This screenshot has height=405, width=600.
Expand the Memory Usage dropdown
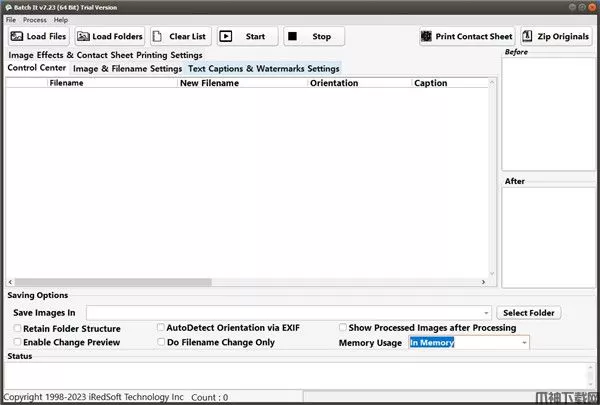click(x=524, y=343)
